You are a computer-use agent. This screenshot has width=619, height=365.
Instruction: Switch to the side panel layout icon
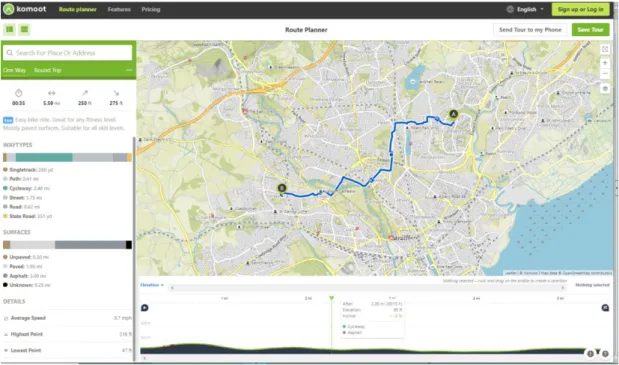pyautogui.click(x=9, y=30)
